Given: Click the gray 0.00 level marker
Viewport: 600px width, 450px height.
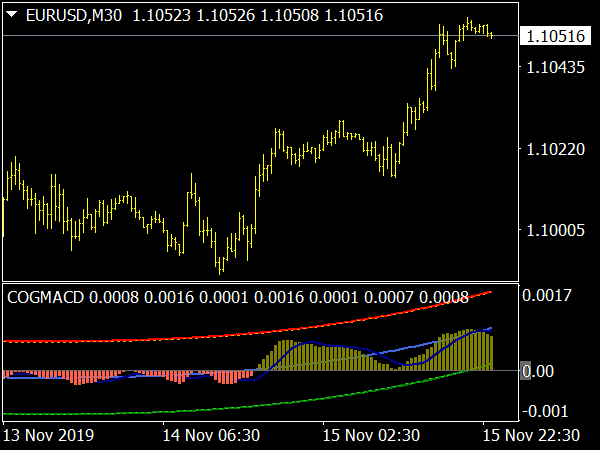Looking at the screenshot, I should tap(526, 371).
